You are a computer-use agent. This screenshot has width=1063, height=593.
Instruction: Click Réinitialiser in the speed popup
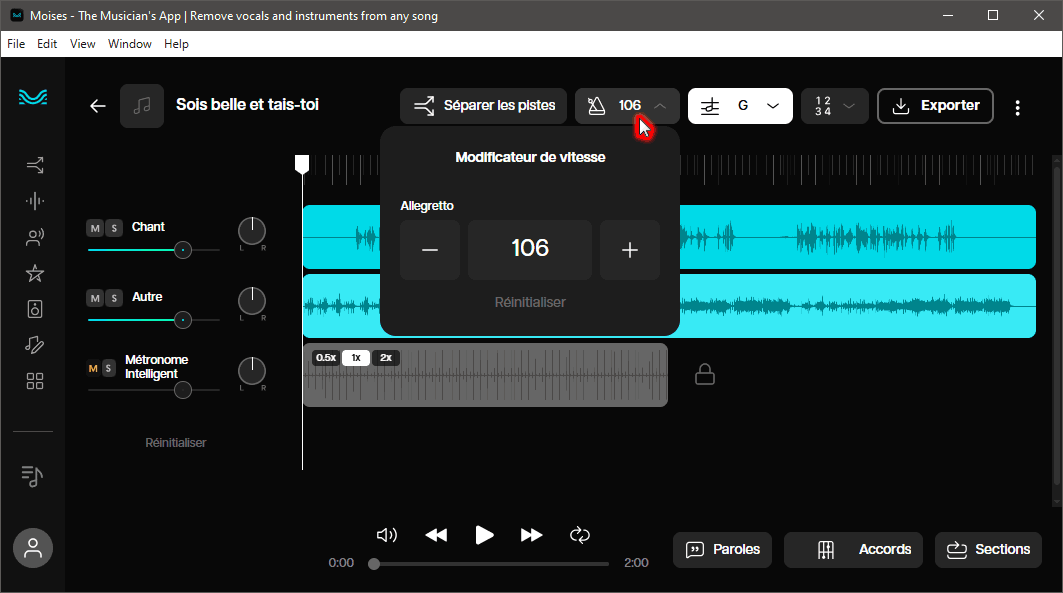point(530,302)
